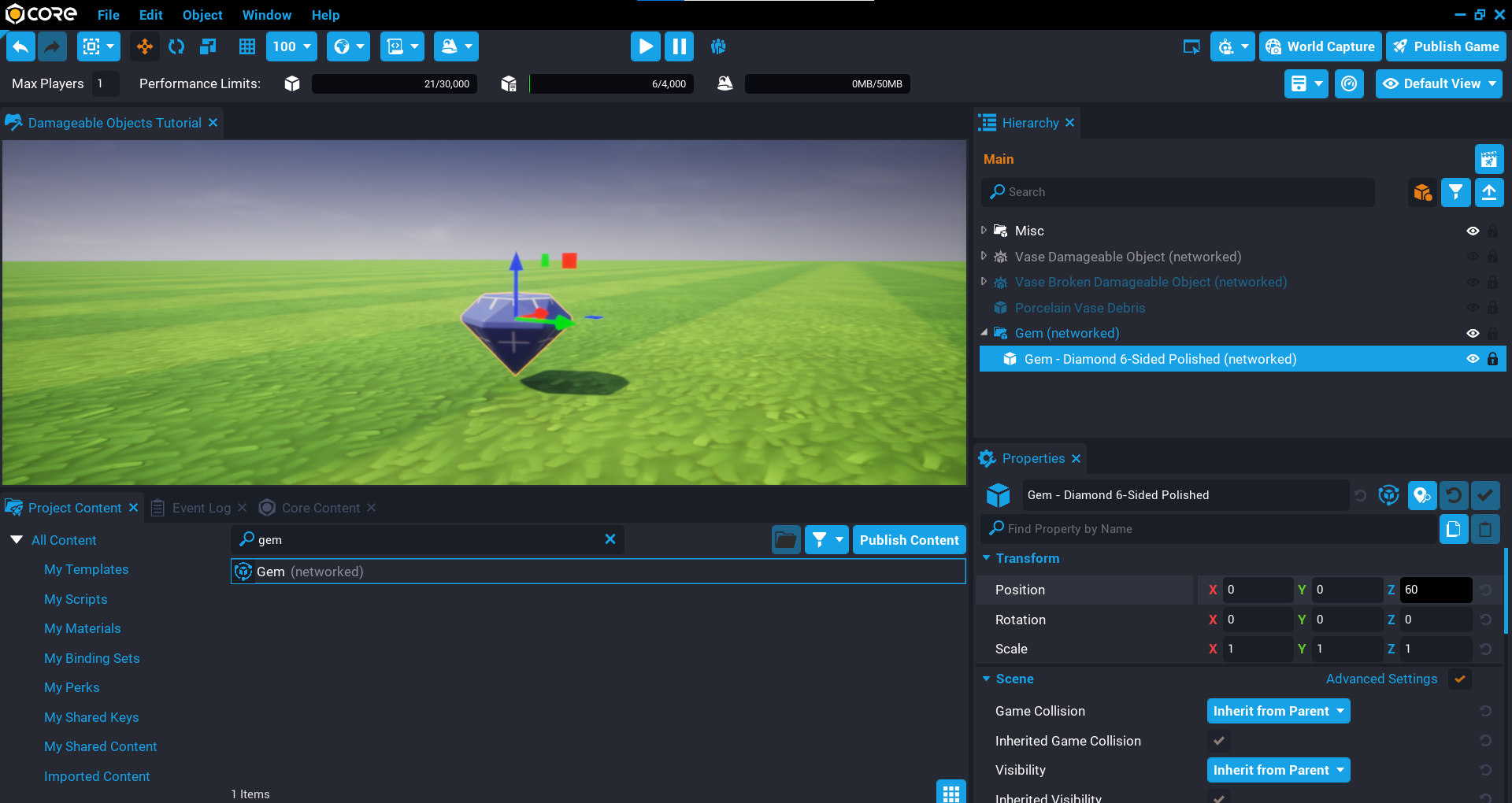1512x803 pixels.
Task: Open the Object menu
Action: pyautogui.click(x=202, y=15)
